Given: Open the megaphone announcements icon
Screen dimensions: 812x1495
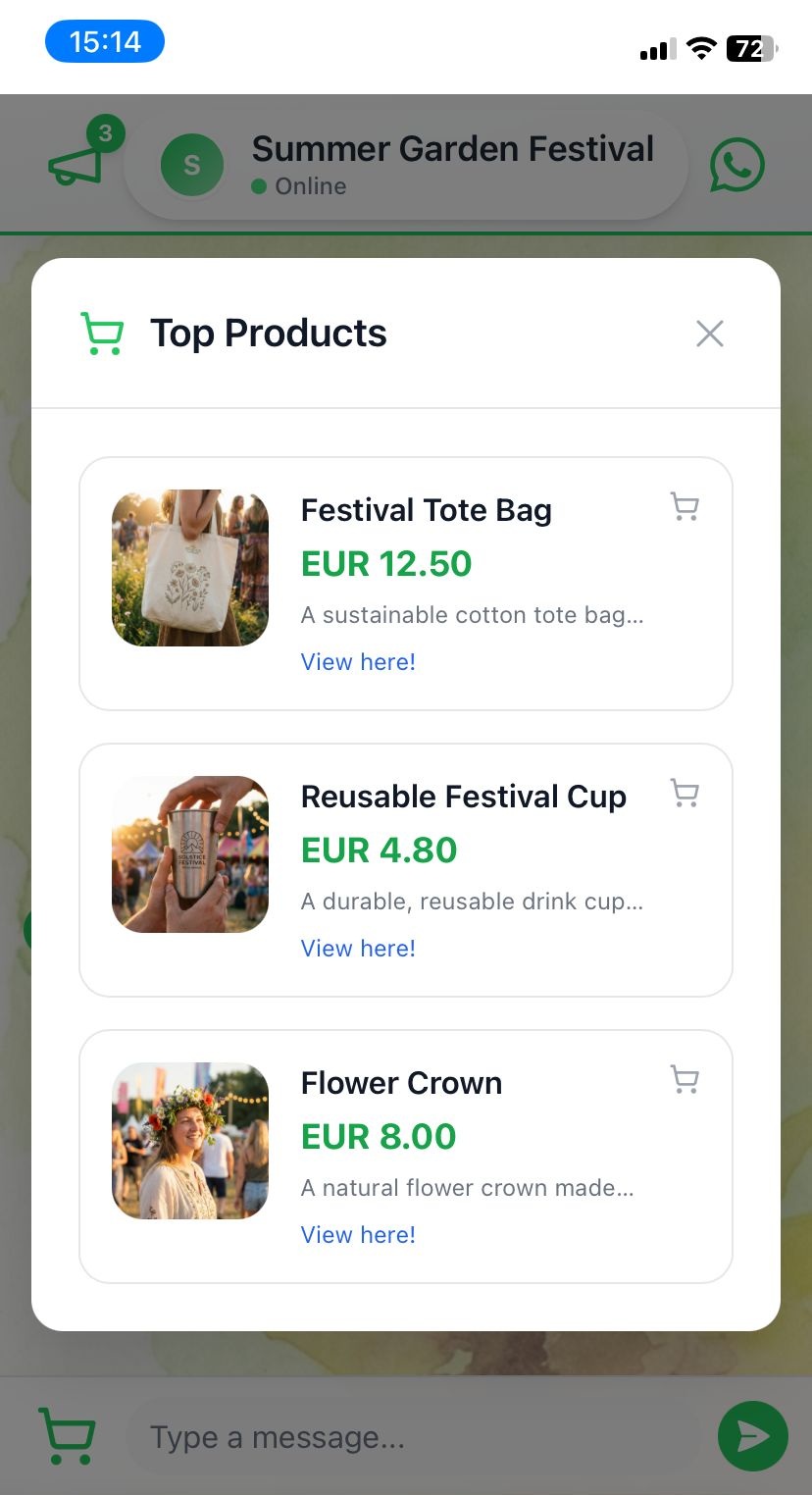Looking at the screenshot, I should [76, 163].
